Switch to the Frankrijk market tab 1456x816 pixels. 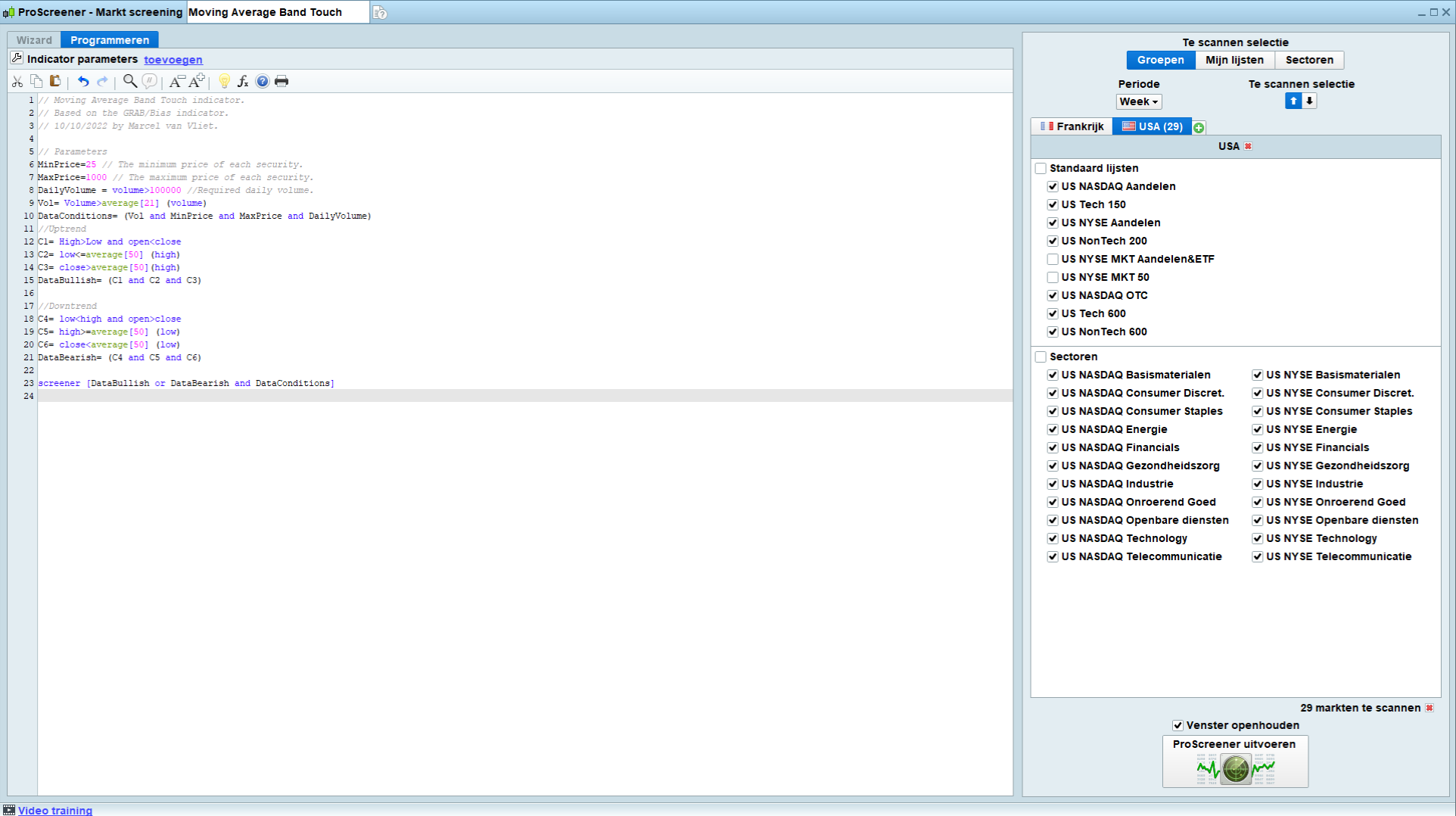1072,126
